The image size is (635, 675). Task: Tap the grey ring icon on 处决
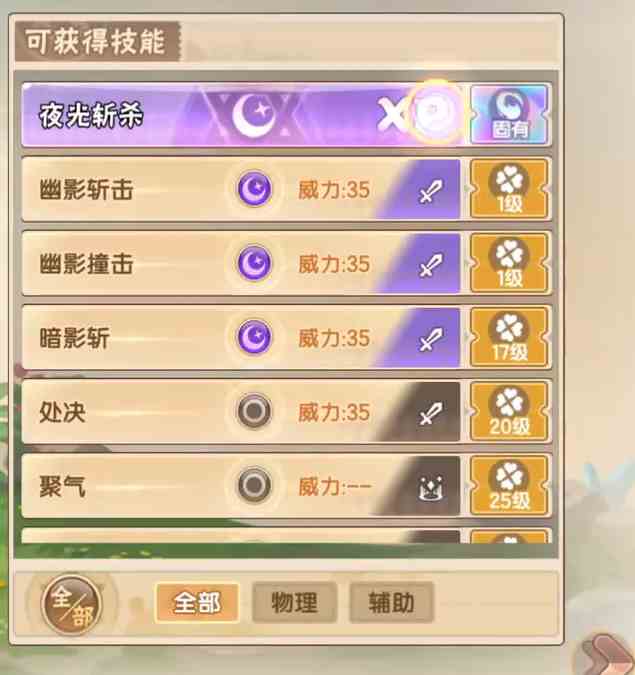pos(254,411)
